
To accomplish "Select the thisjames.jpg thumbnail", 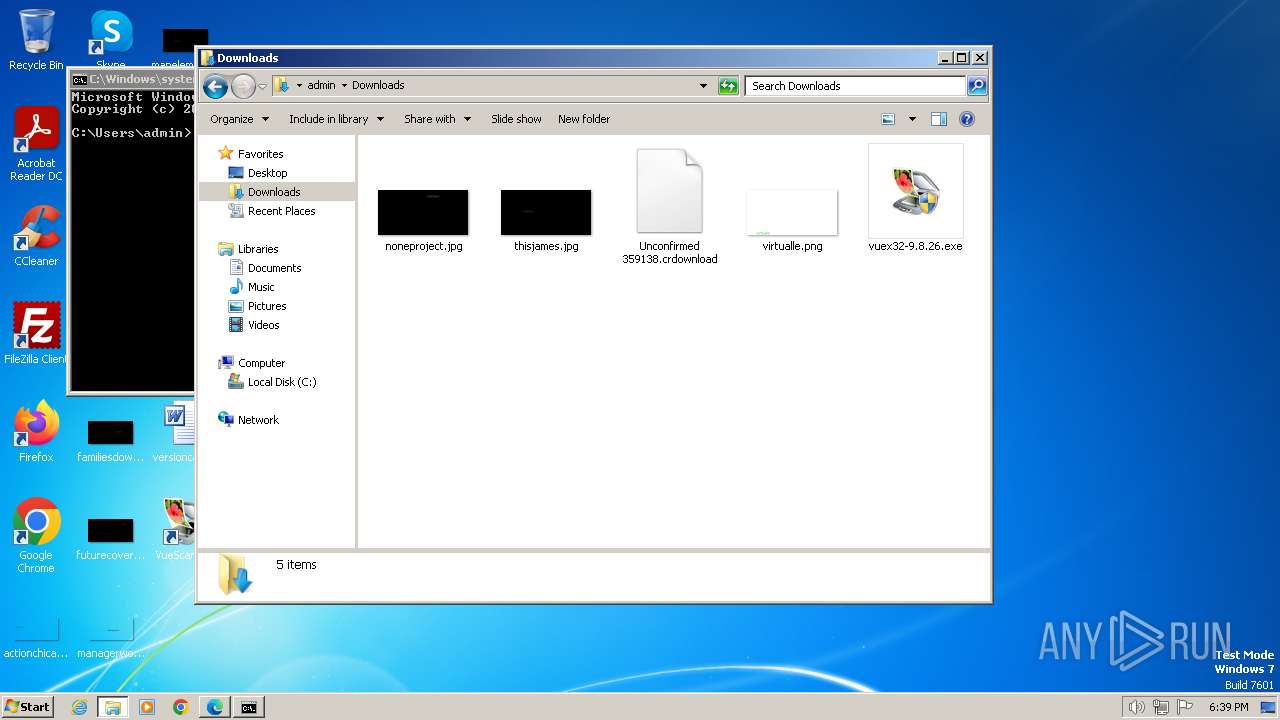I will 546,212.
